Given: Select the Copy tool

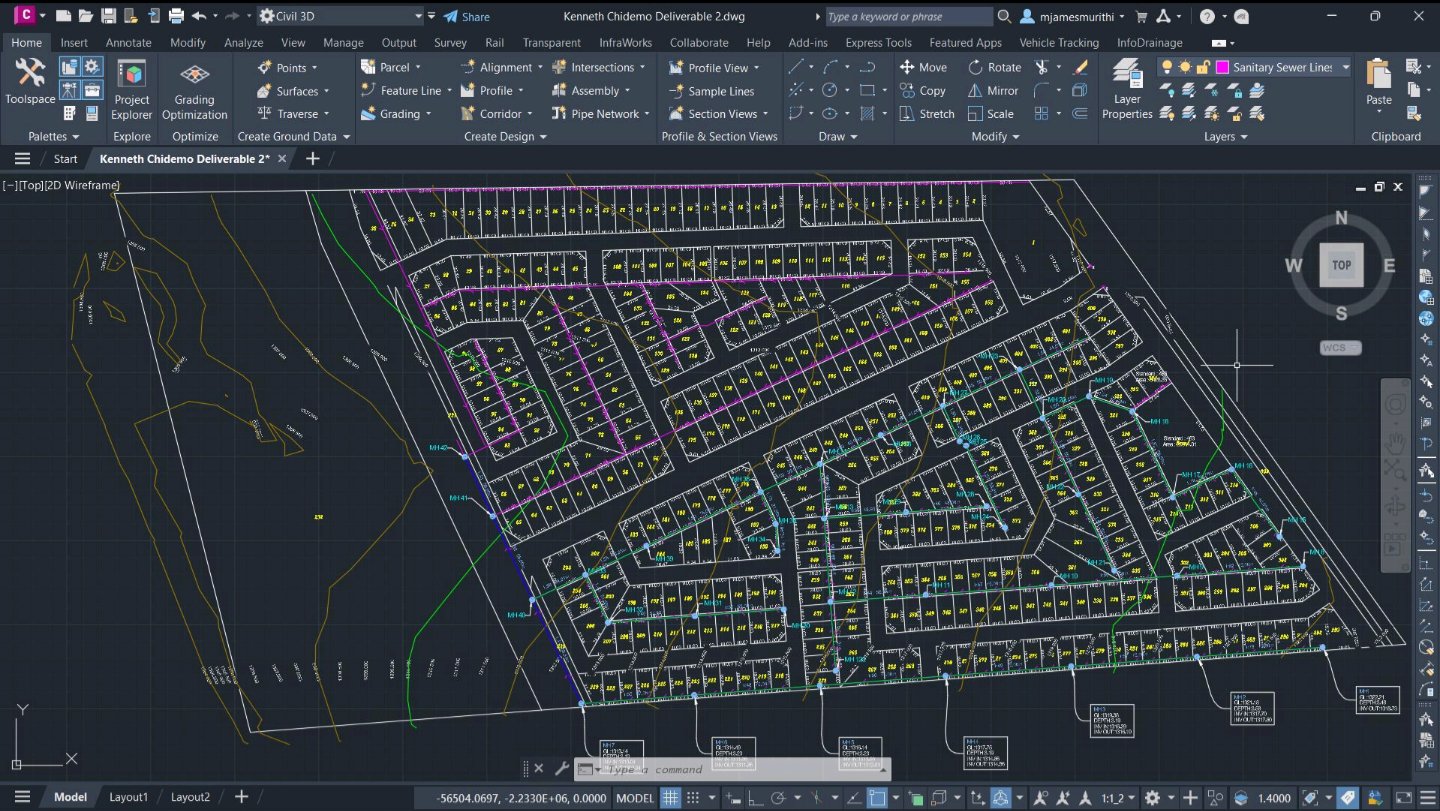Looking at the screenshot, I should (923, 90).
